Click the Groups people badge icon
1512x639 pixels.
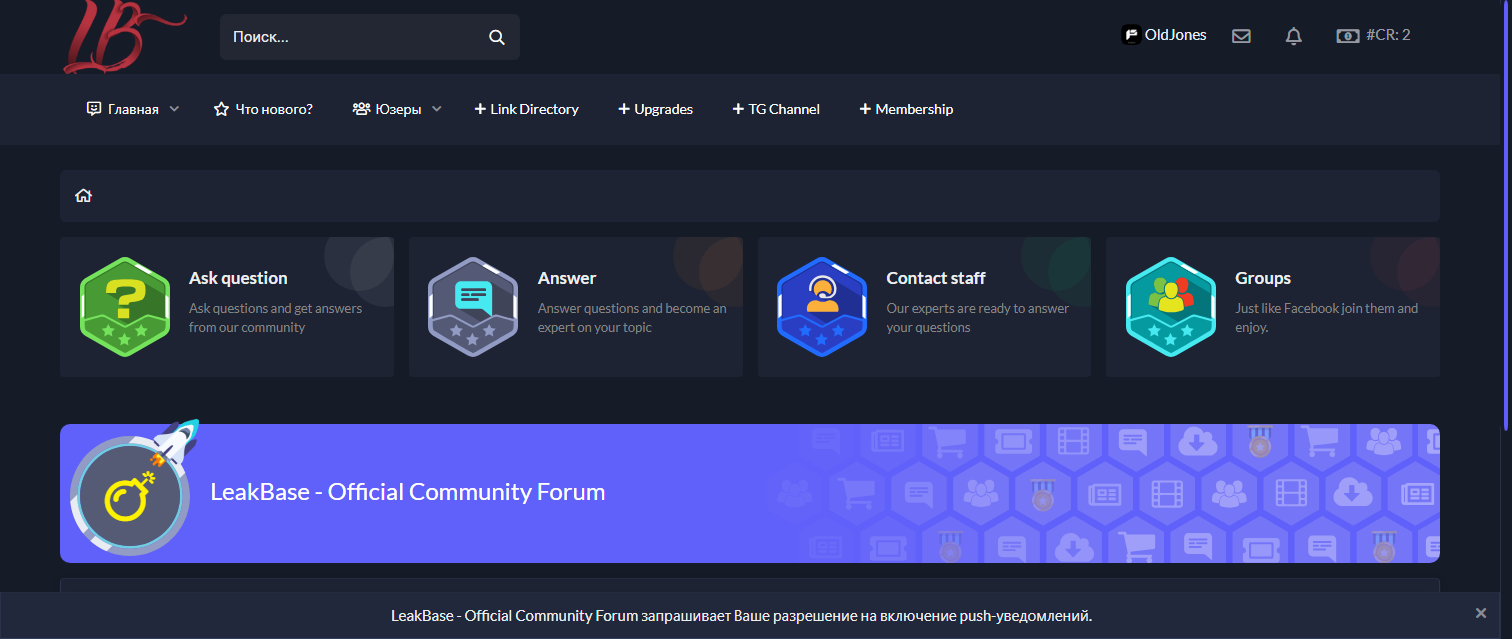pyautogui.click(x=1170, y=307)
